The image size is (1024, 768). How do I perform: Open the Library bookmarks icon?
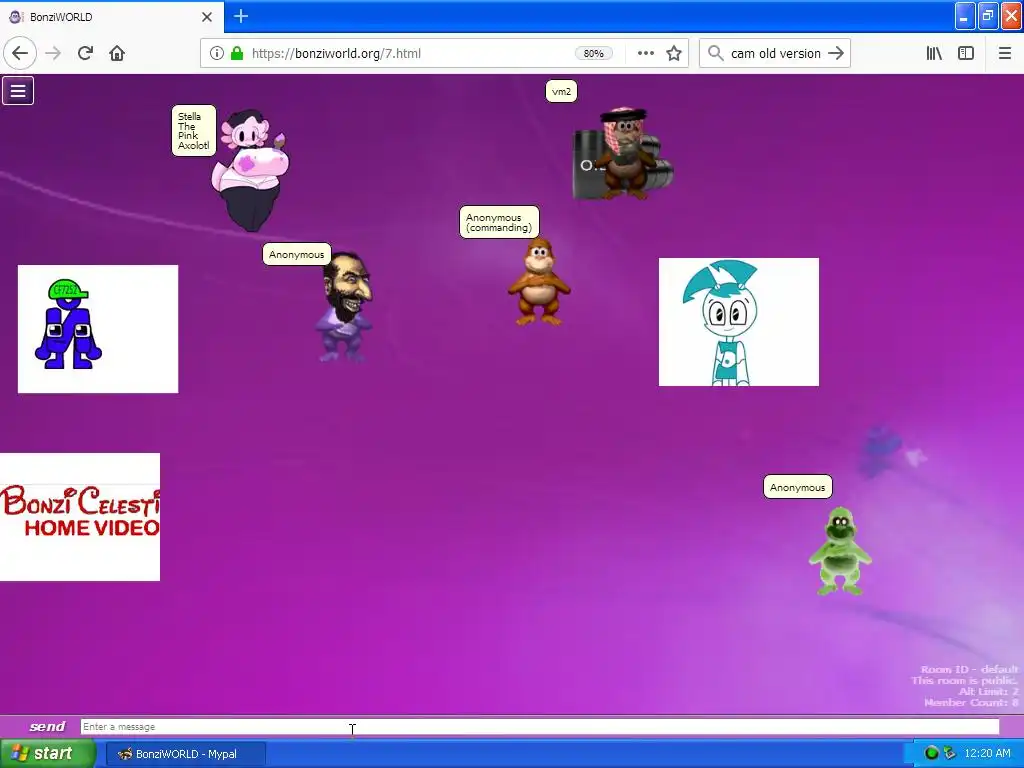click(x=934, y=53)
